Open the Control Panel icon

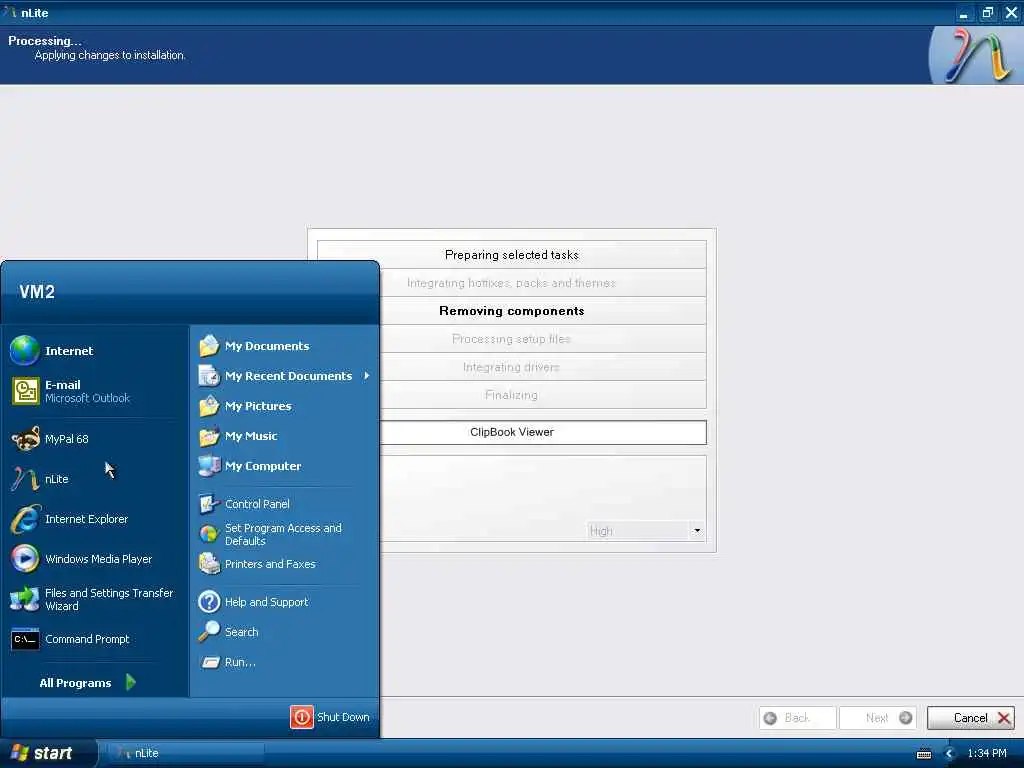209,504
